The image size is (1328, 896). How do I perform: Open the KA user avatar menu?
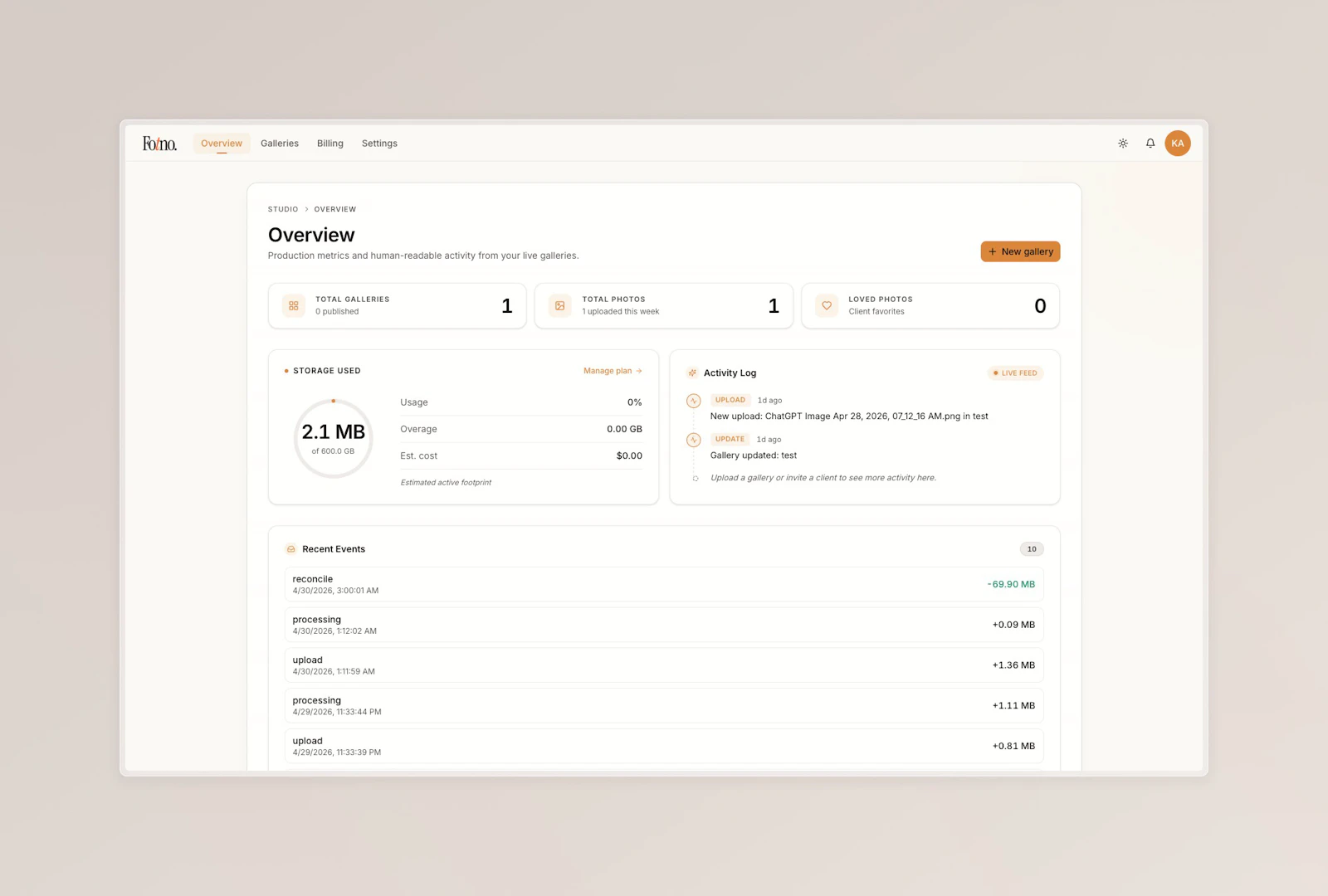tap(1178, 144)
